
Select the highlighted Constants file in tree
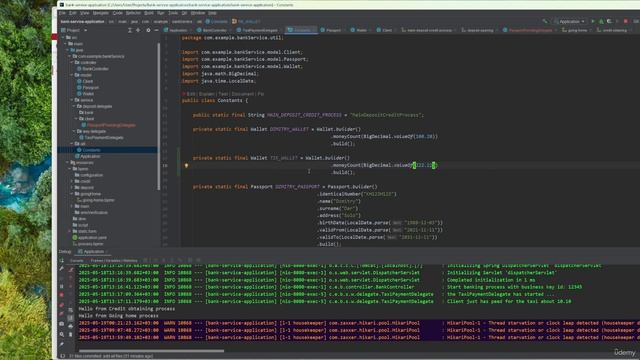108,150
